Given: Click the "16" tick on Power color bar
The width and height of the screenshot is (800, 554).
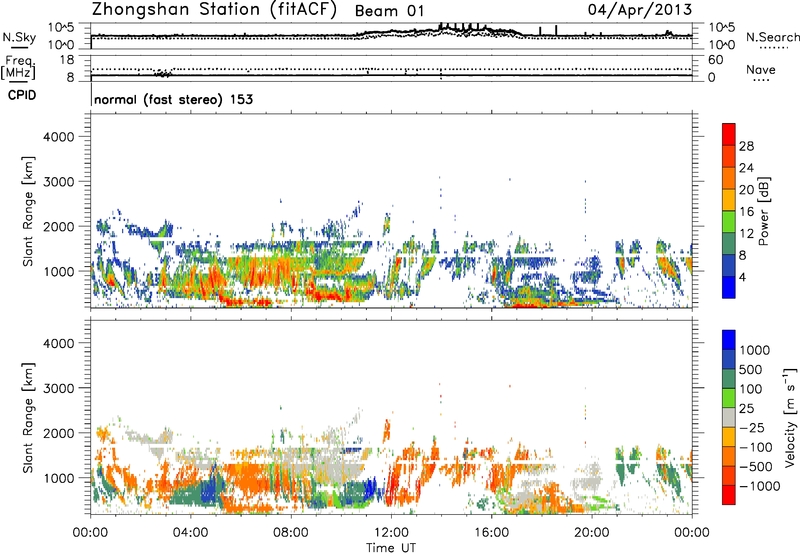Looking at the screenshot, I should 746,212.
